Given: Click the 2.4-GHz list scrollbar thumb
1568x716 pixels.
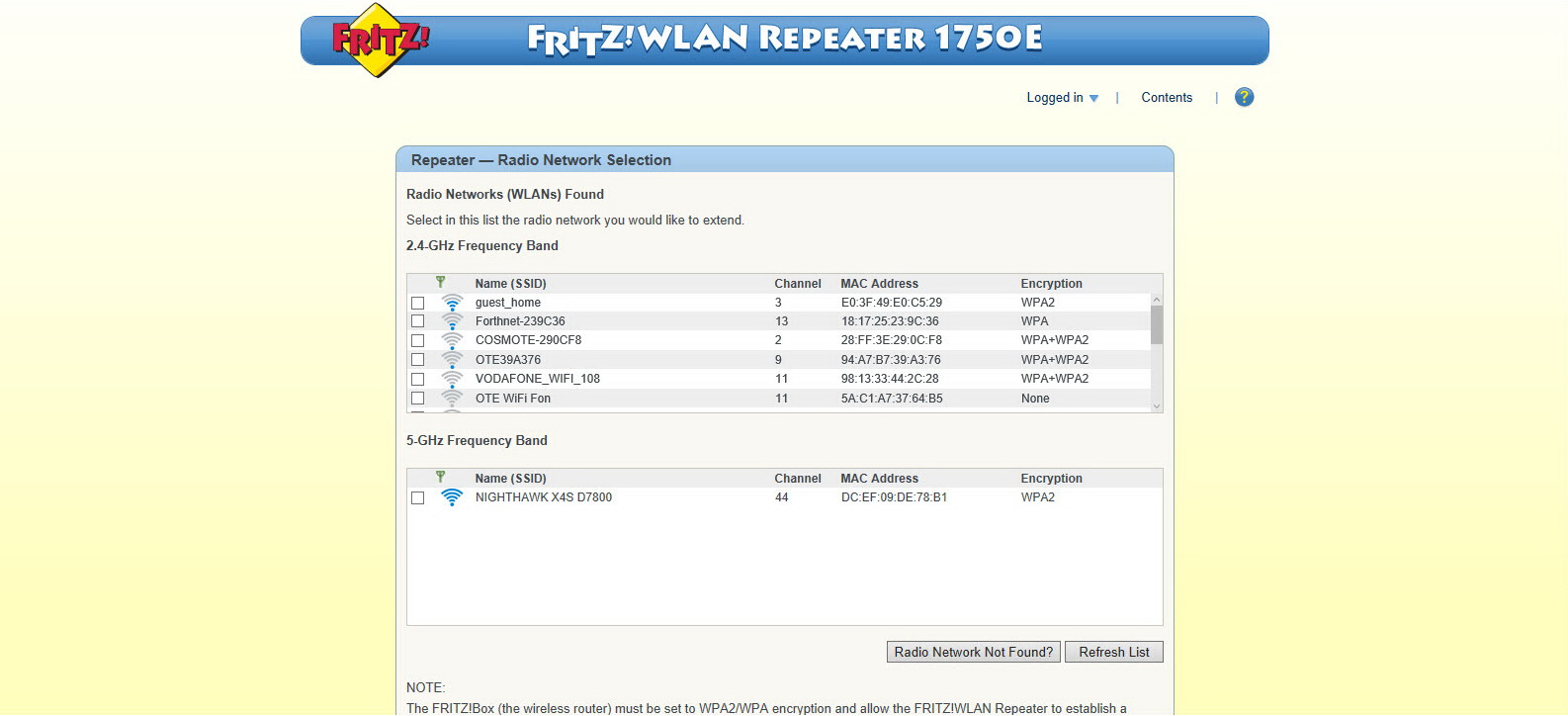Looking at the screenshot, I should 1157,324.
